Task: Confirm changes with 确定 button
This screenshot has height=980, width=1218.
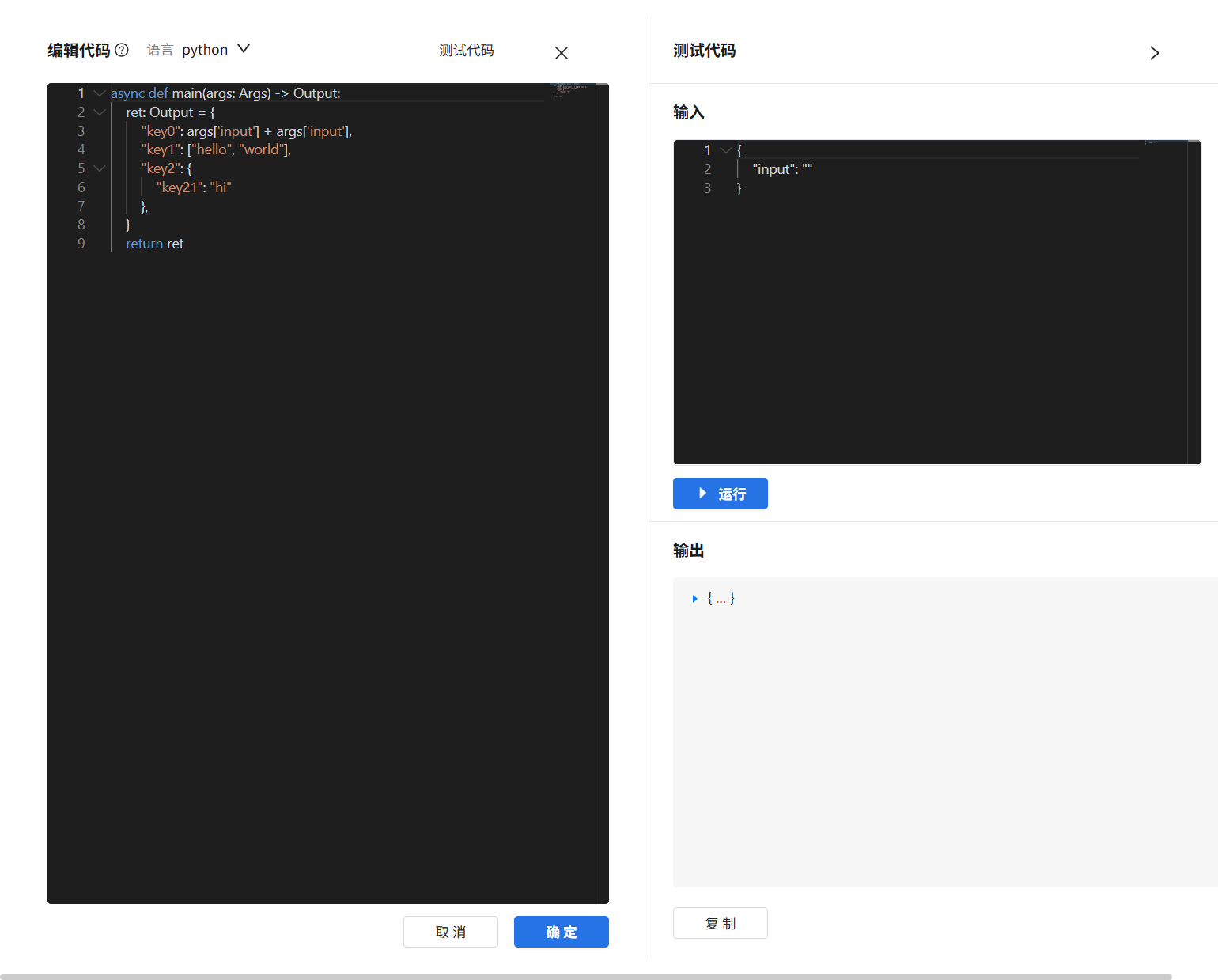Action: click(x=562, y=932)
